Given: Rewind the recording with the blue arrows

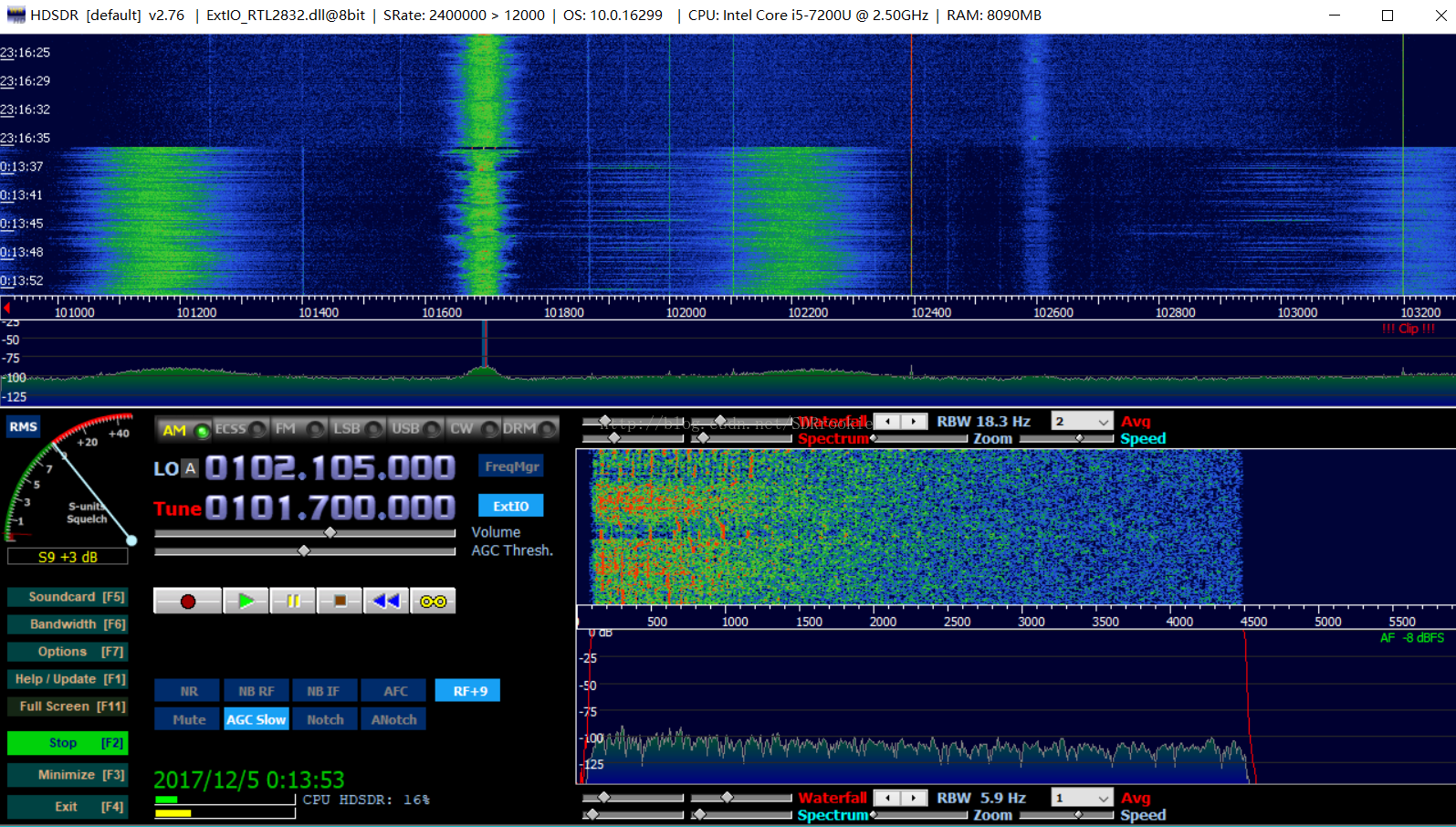Looking at the screenshot, I should [386, 601].
